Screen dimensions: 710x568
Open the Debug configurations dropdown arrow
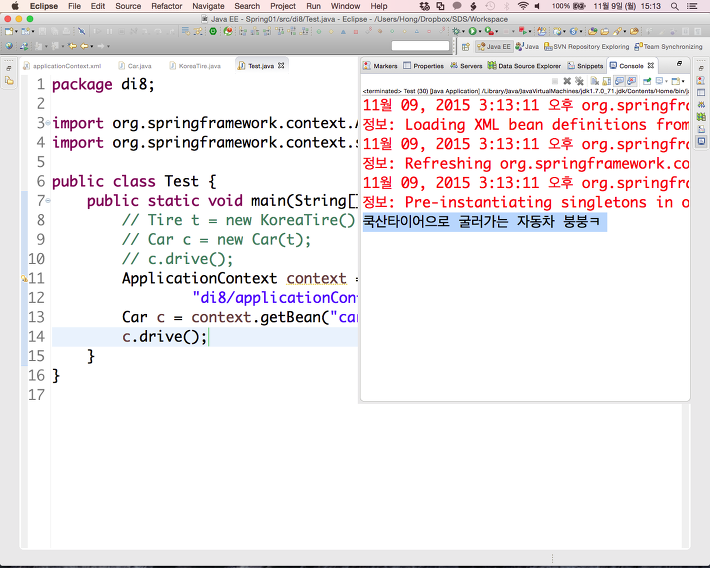(x=463, y=32)
